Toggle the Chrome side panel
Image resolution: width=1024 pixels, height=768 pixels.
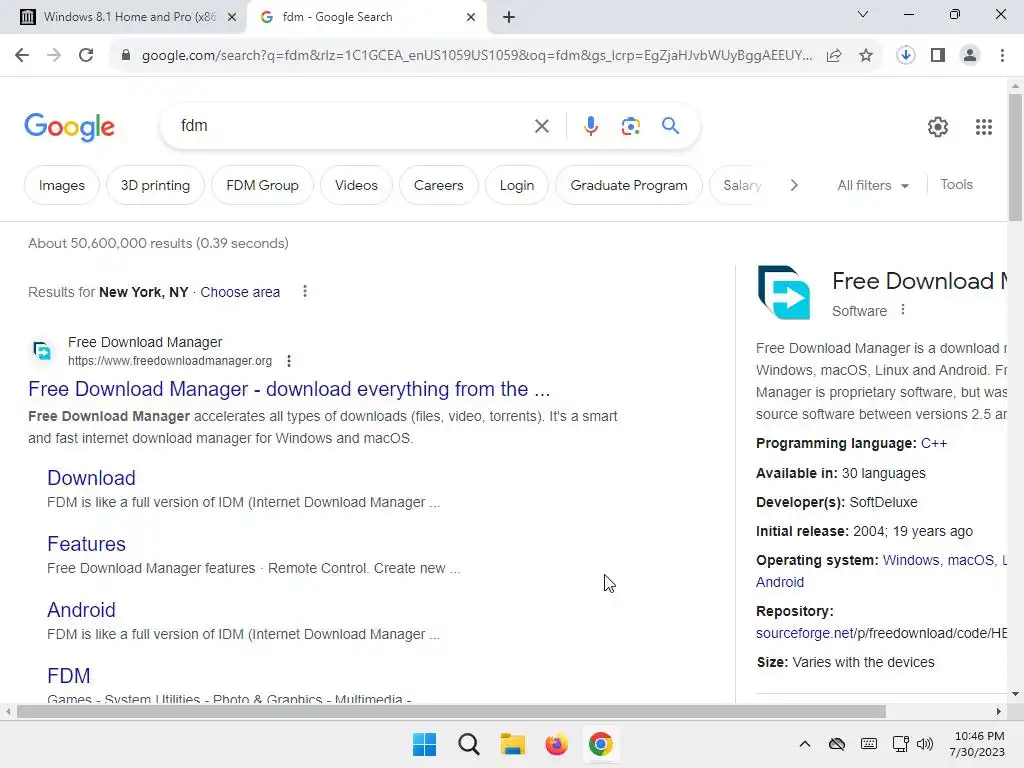pos(938,55)
